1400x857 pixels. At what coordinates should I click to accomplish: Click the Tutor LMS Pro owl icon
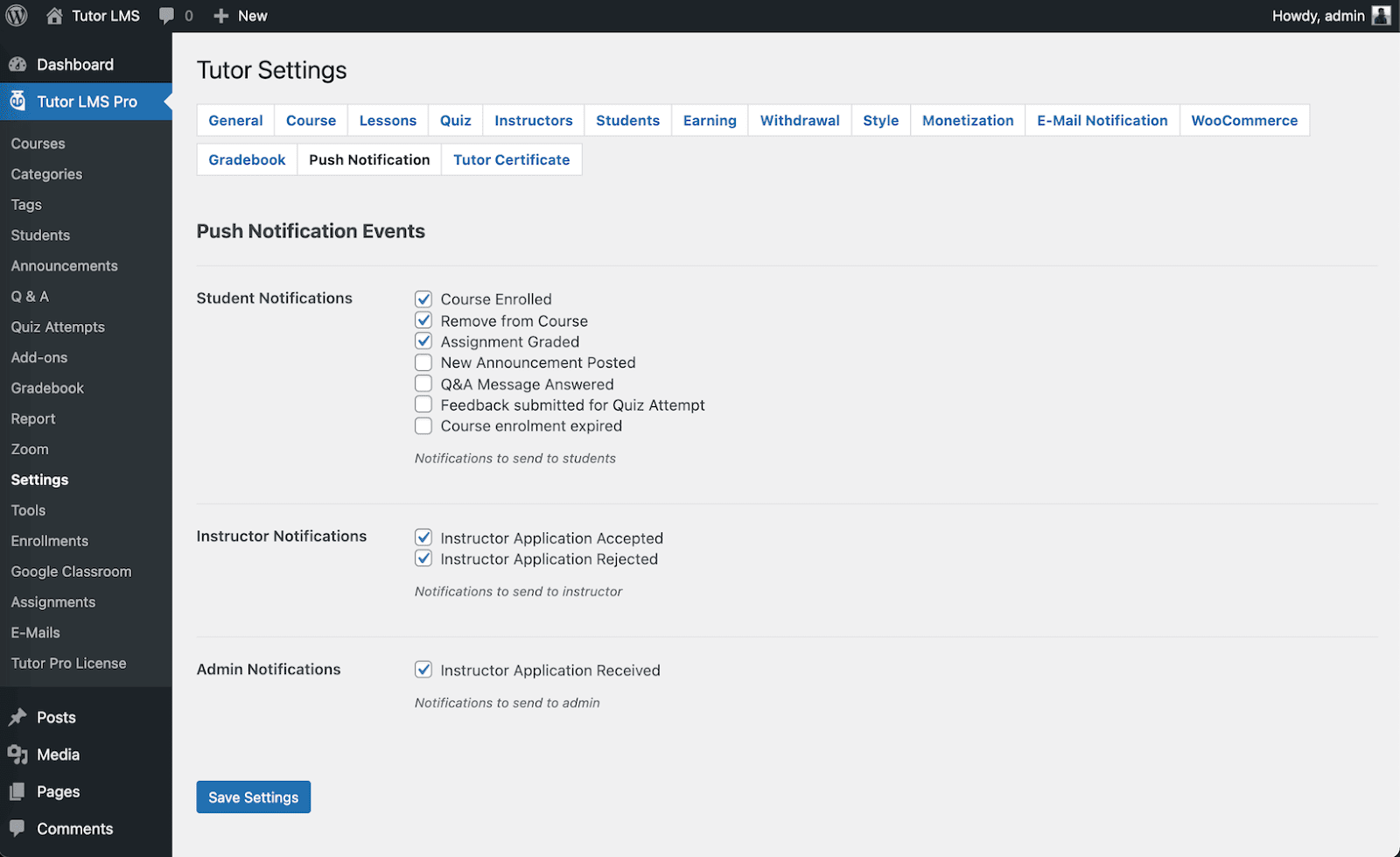(x=17, y=102)
